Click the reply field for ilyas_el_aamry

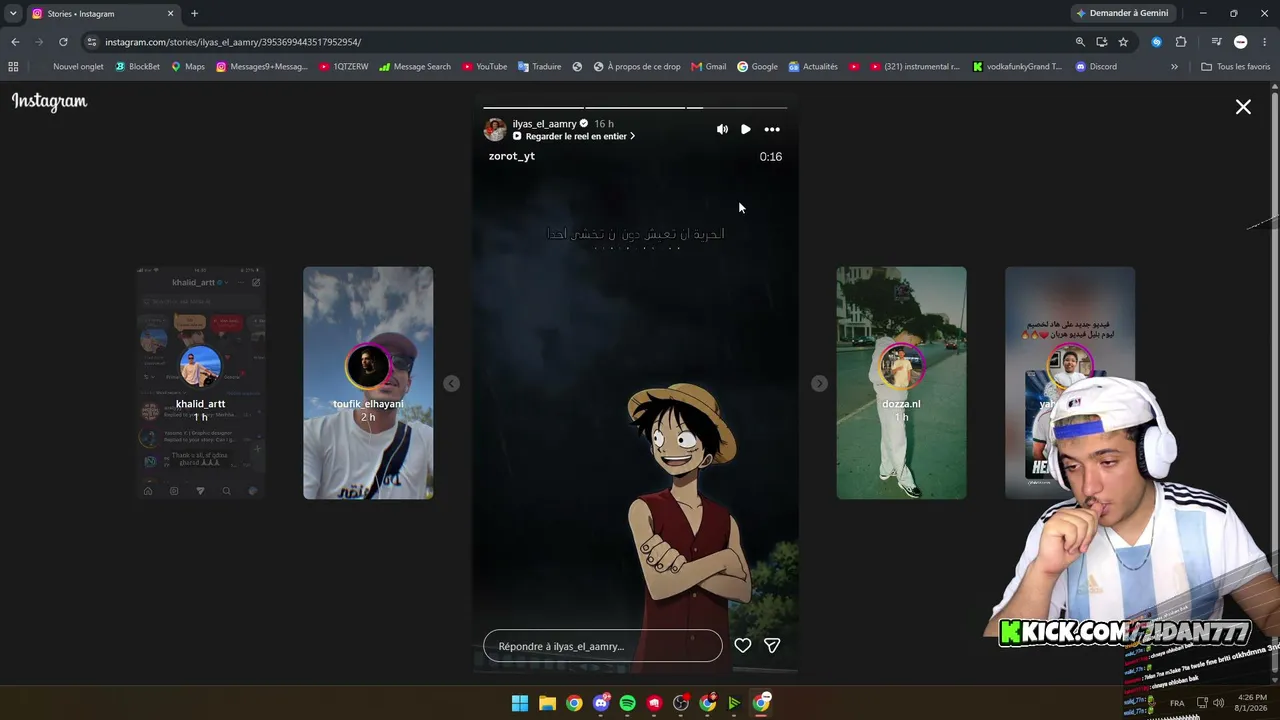pos(602,646)
